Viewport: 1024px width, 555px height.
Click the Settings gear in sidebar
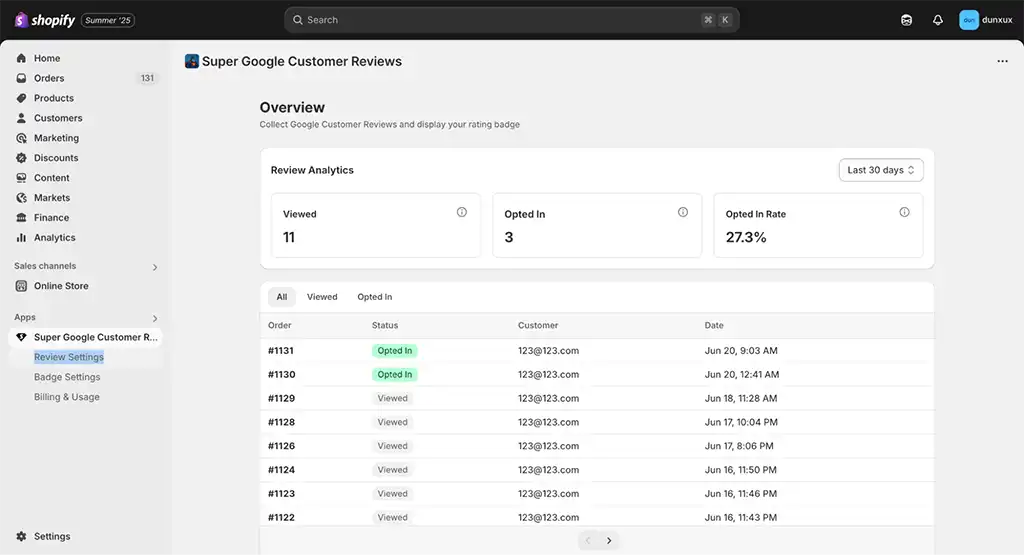(42, 536)
